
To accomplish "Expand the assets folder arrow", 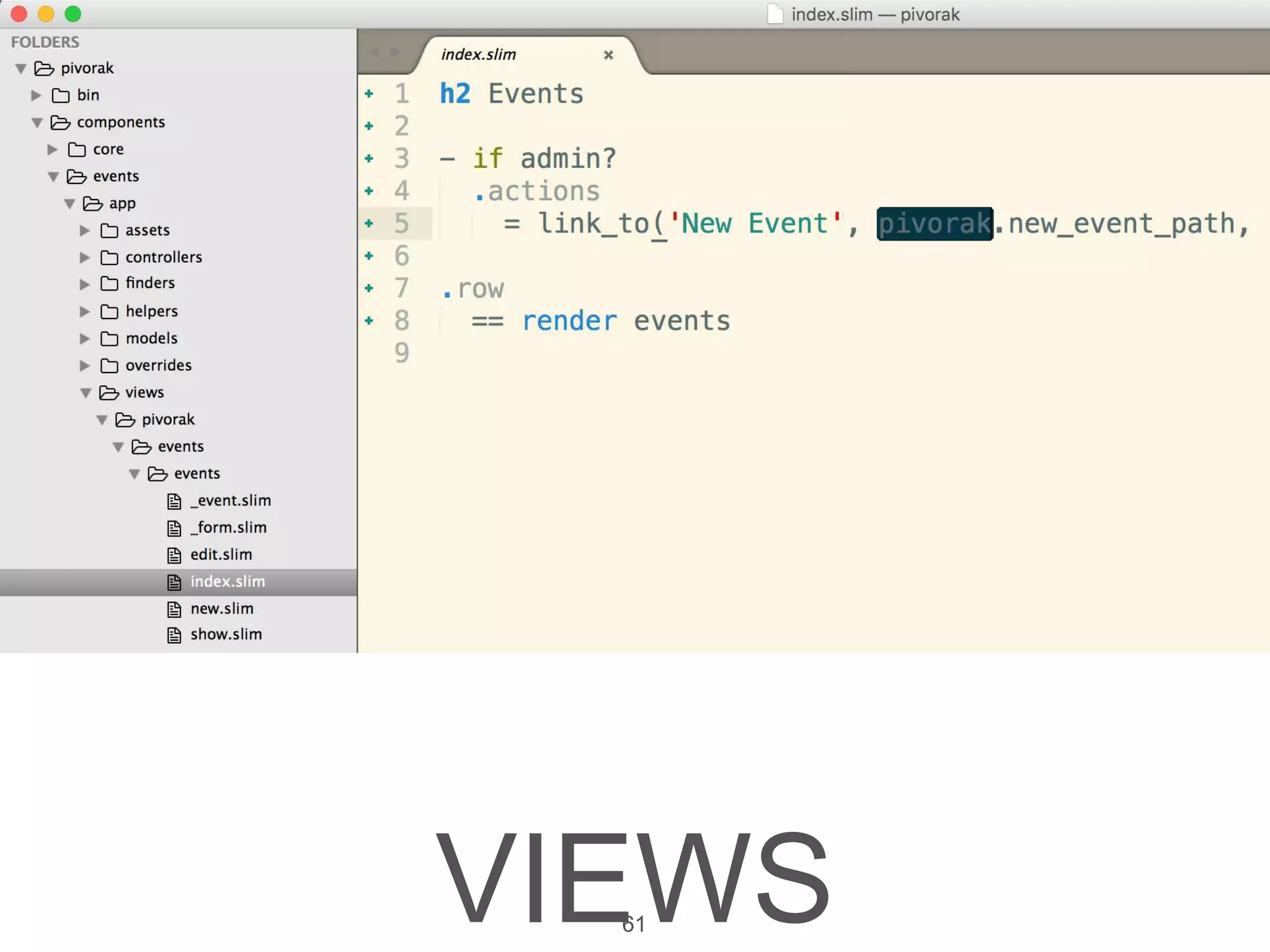I will coord(85,231).
